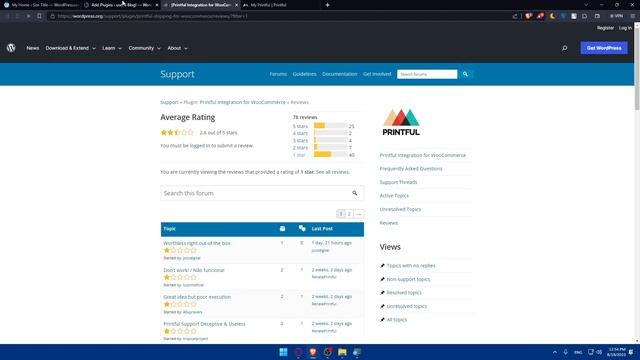Screen dimensions: 640x360
Task: Click the pin icon beside 'All topics'
Action: [x=382, y=320]
